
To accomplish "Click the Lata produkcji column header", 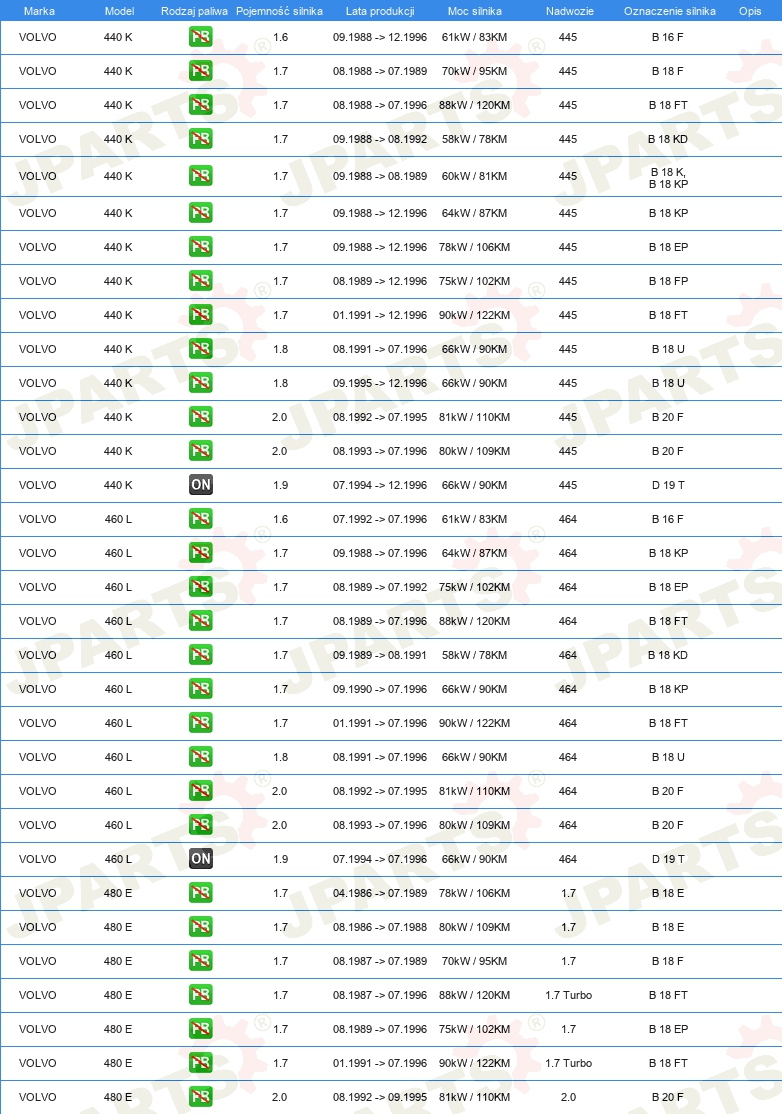I will [x=380, y=11].
